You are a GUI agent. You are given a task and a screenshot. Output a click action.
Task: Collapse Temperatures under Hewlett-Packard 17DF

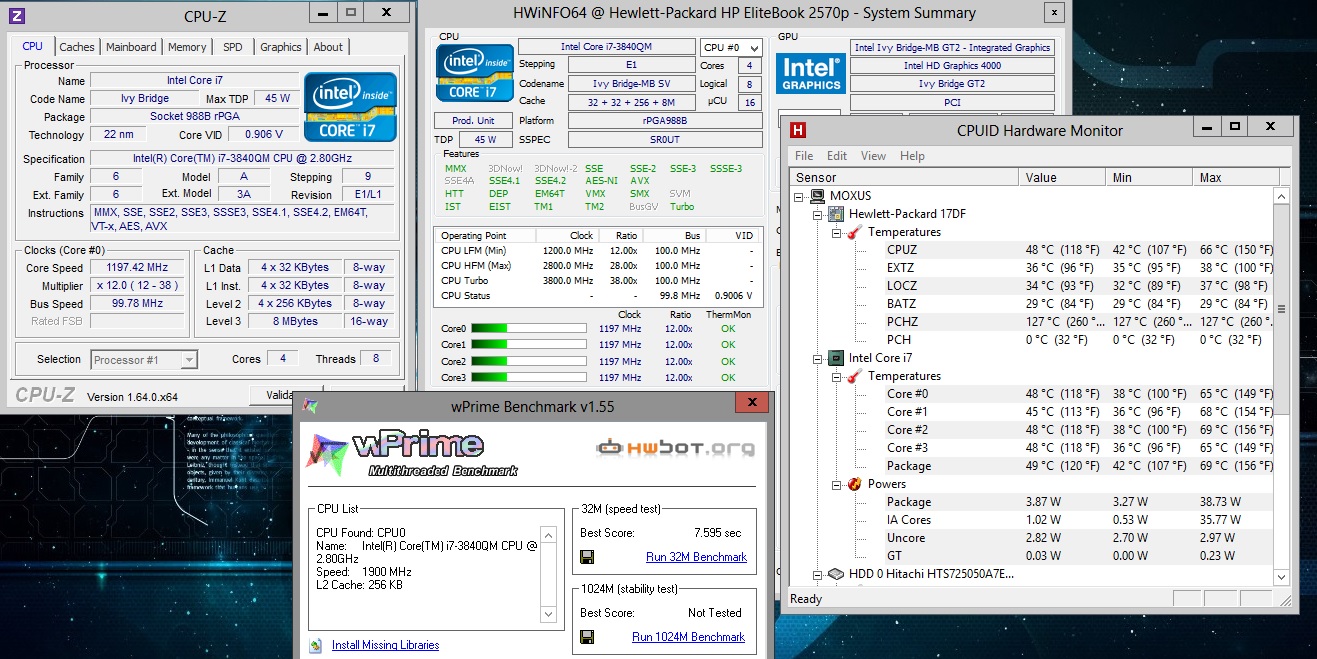(x=836, y=233)
